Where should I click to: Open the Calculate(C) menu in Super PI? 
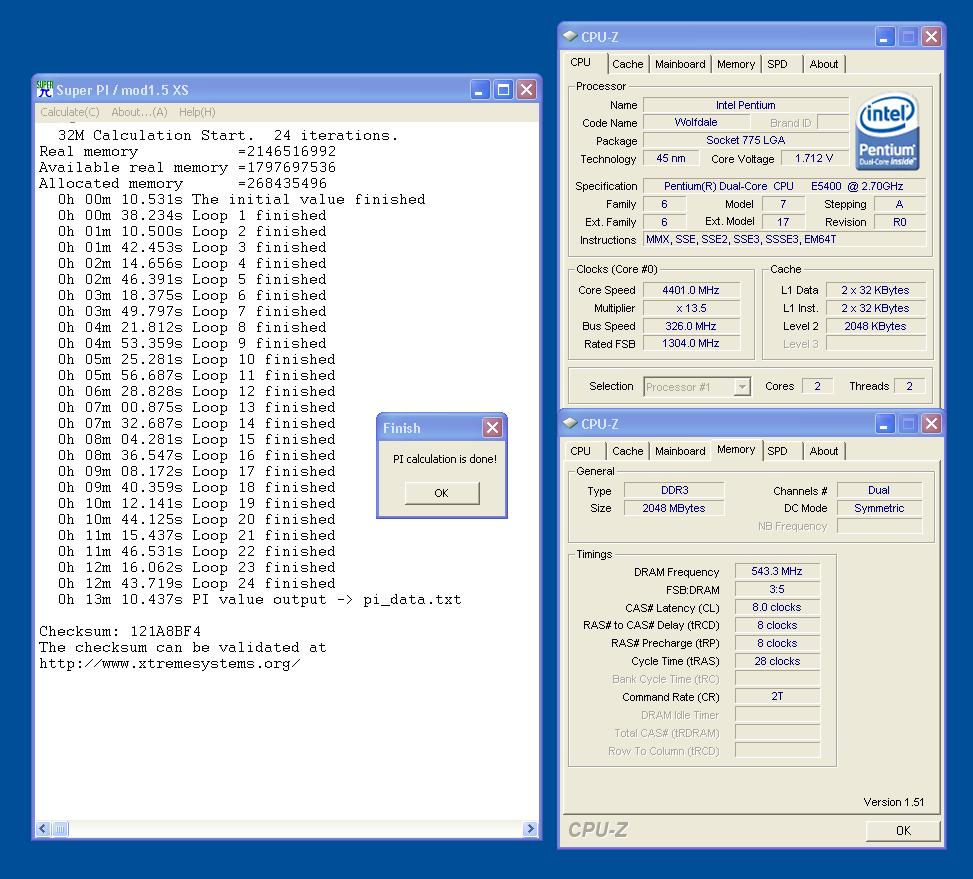point(70,112)
